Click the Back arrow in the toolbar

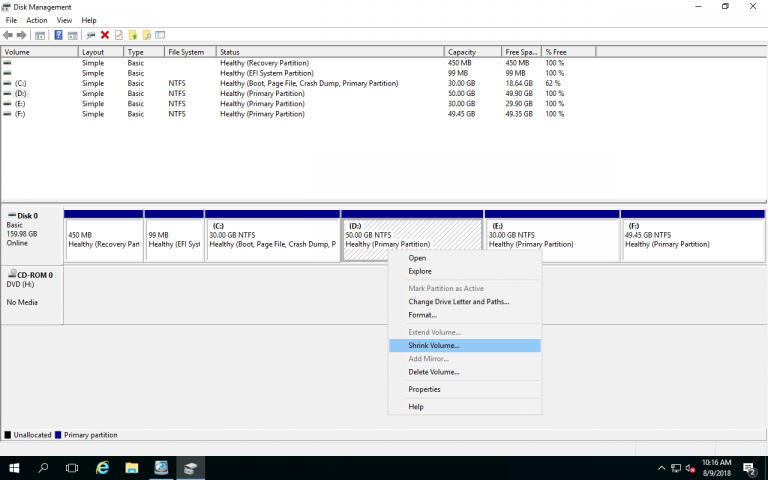coord(8,35)
